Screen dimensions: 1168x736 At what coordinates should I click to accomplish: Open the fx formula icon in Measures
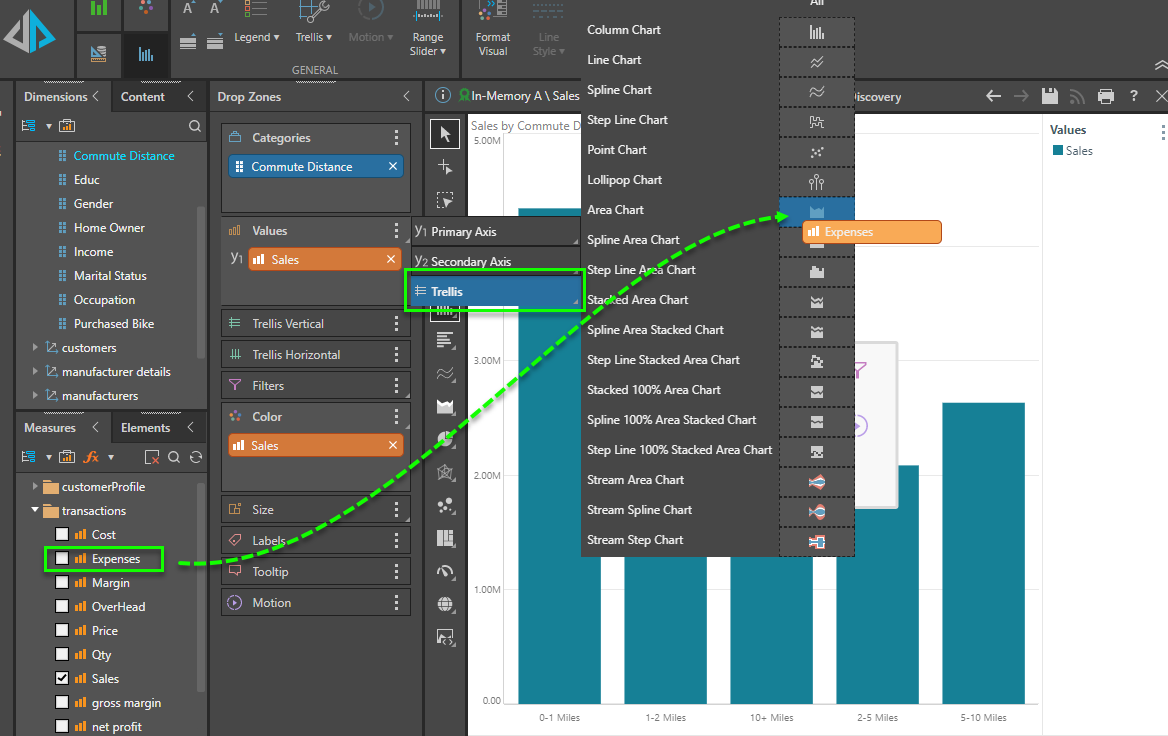[91, 457]
